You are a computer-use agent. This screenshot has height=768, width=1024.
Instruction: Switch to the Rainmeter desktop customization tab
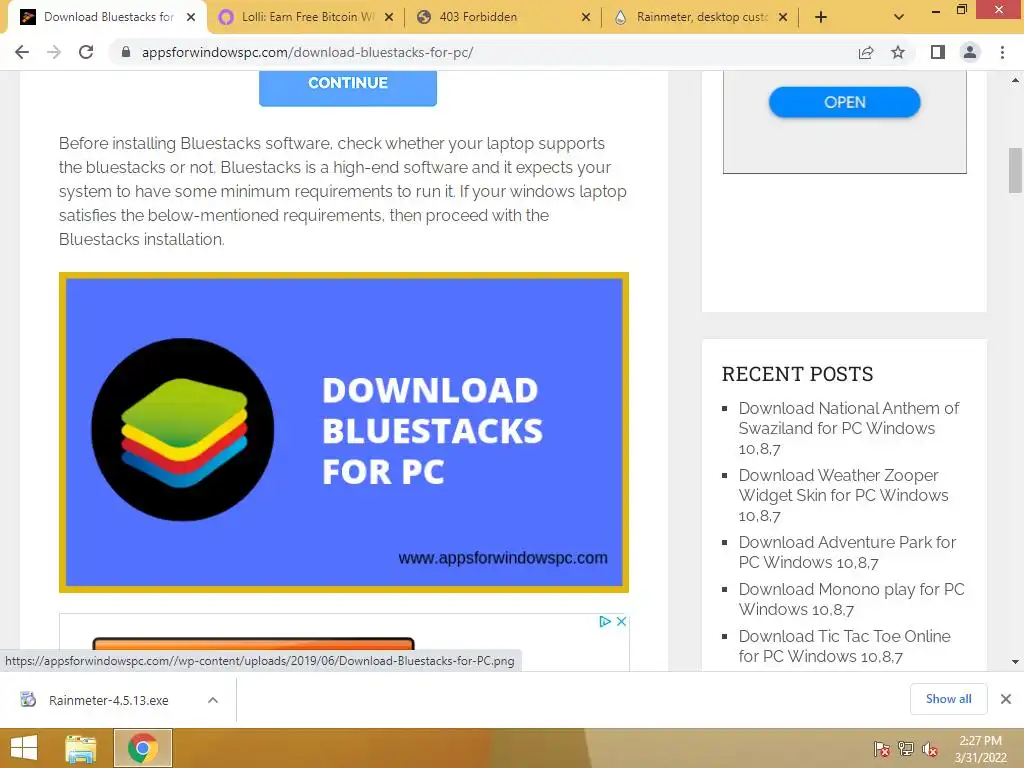(700, 18)
